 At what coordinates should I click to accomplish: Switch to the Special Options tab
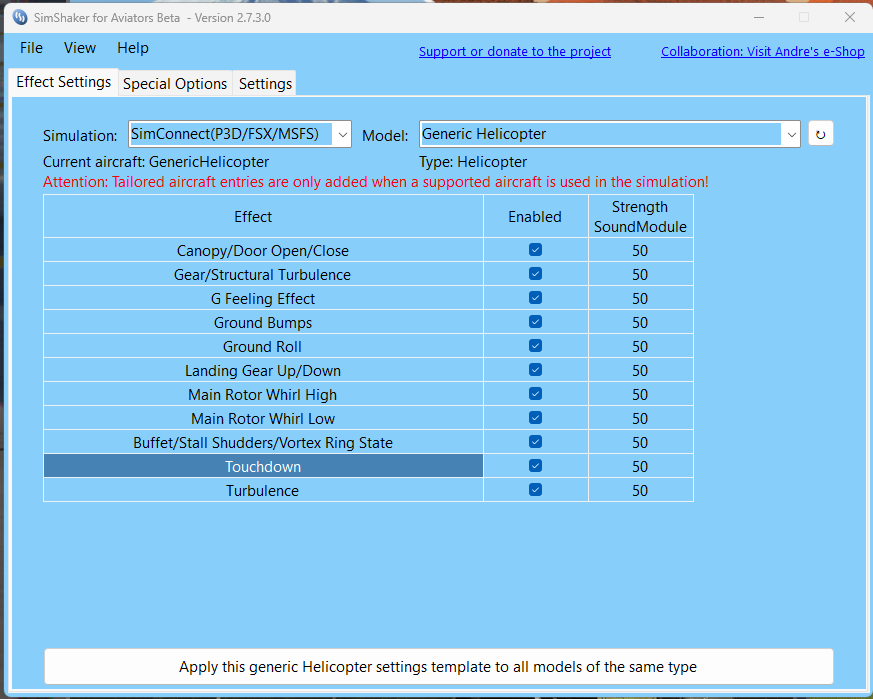click(175, 84)
